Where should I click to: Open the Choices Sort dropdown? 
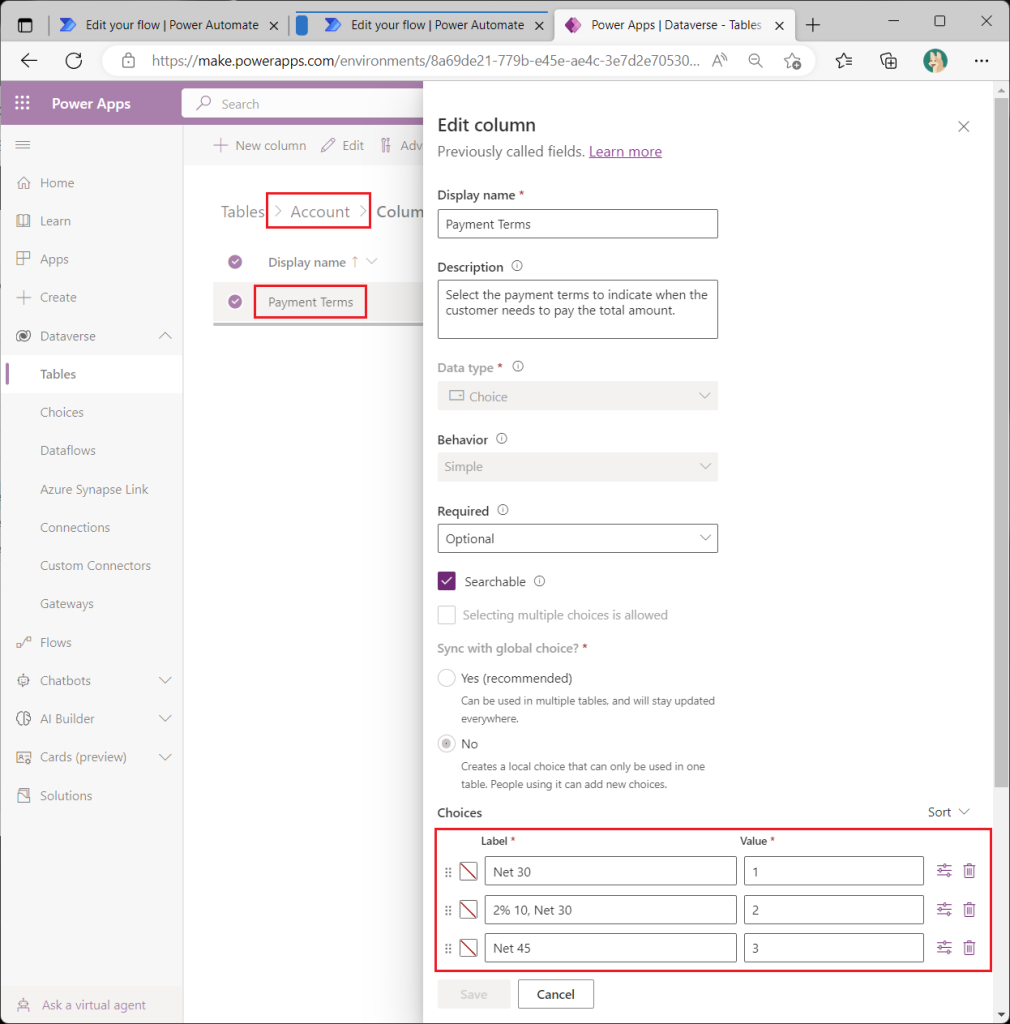coord(948,812)
